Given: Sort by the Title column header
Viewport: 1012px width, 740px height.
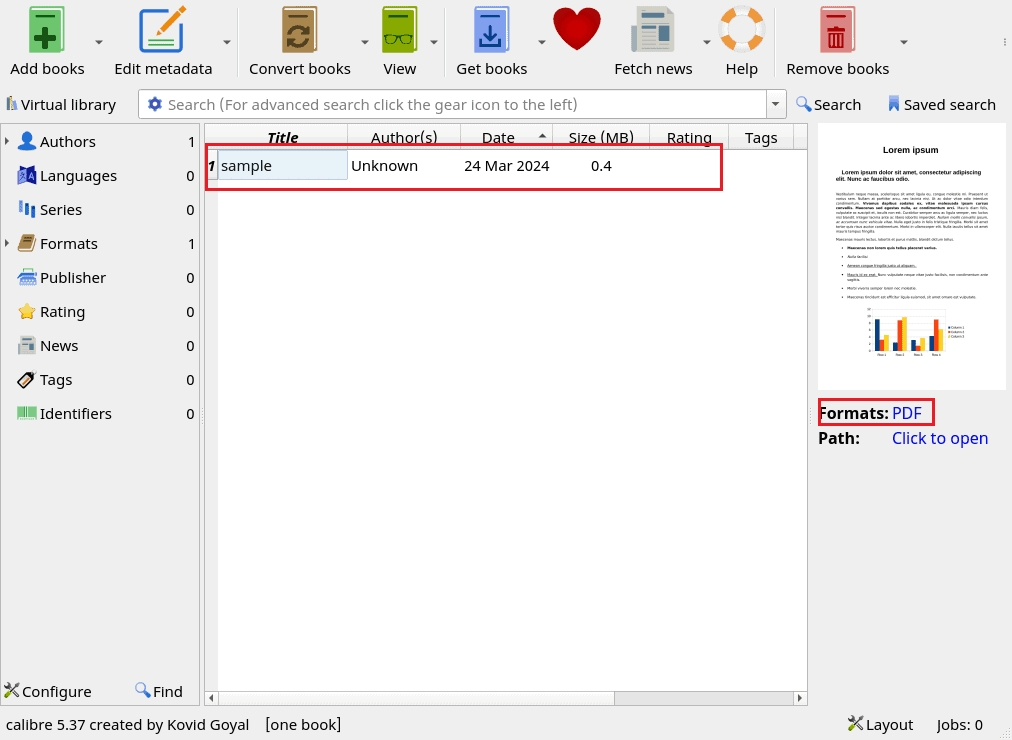Looking at the screenshot, I should click(x=283, y=137).
